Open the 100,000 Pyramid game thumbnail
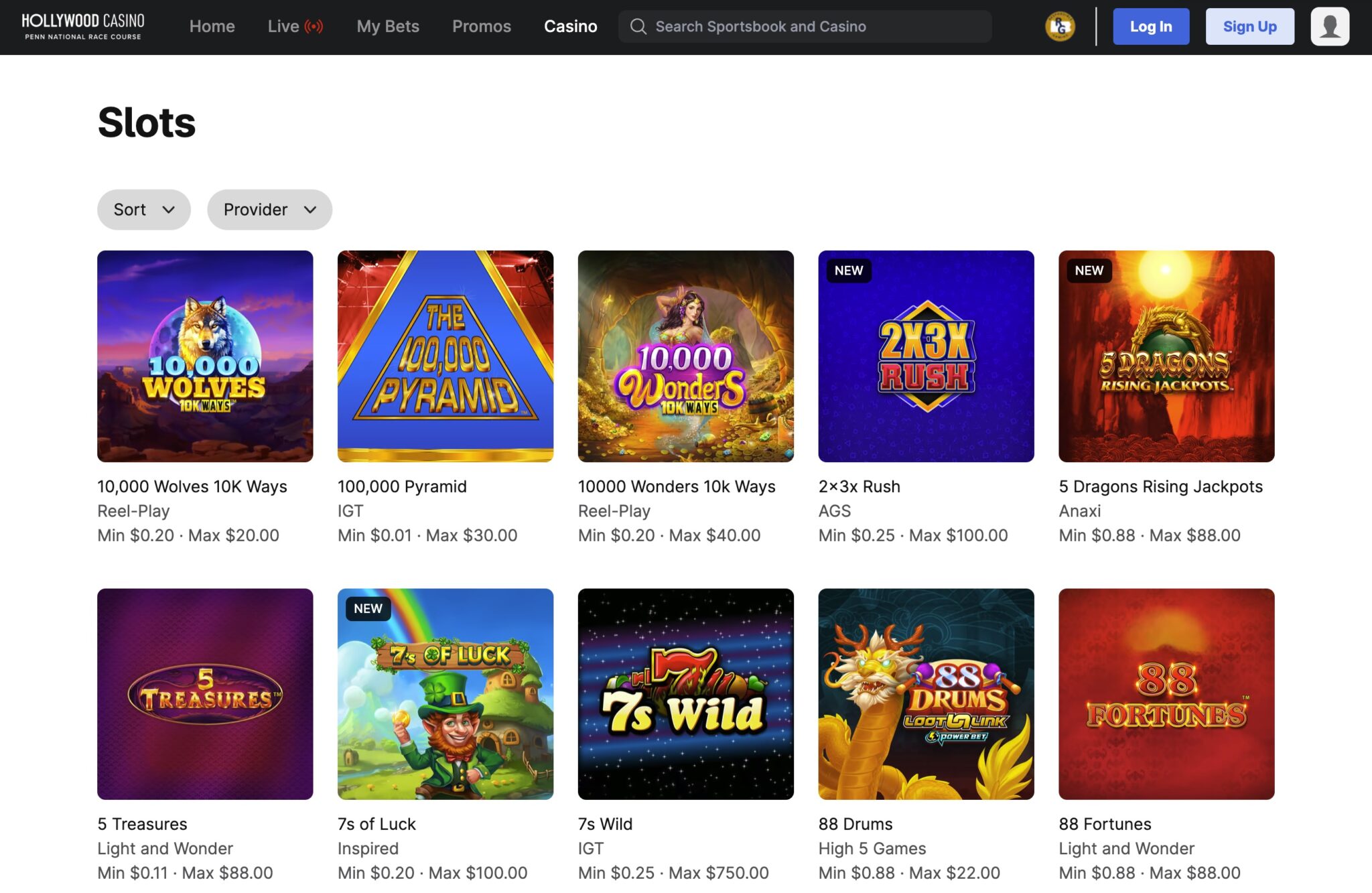 click(445, 356)
